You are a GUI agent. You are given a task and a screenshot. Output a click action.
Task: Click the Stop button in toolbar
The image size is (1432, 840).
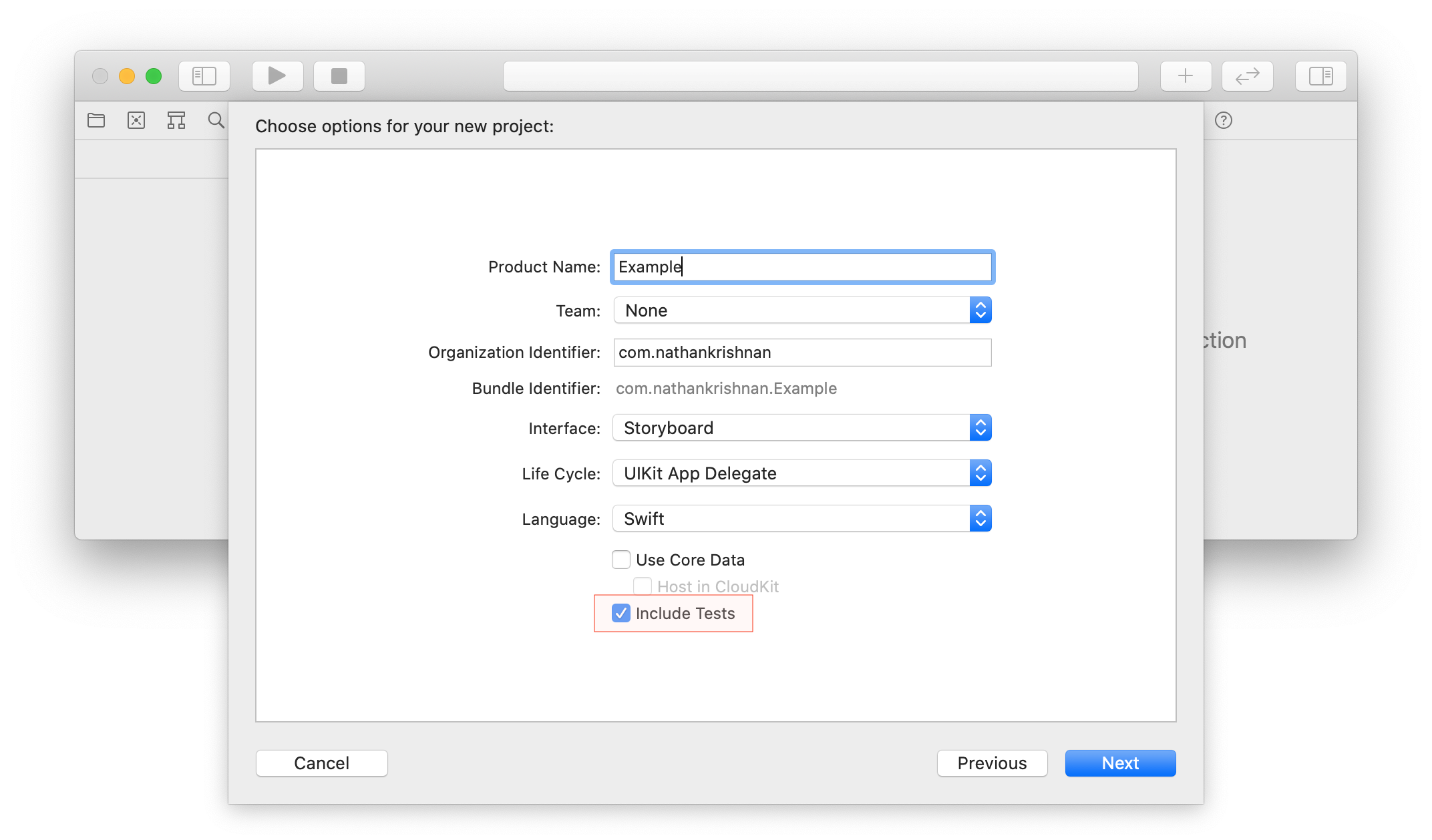coord(341,76)
